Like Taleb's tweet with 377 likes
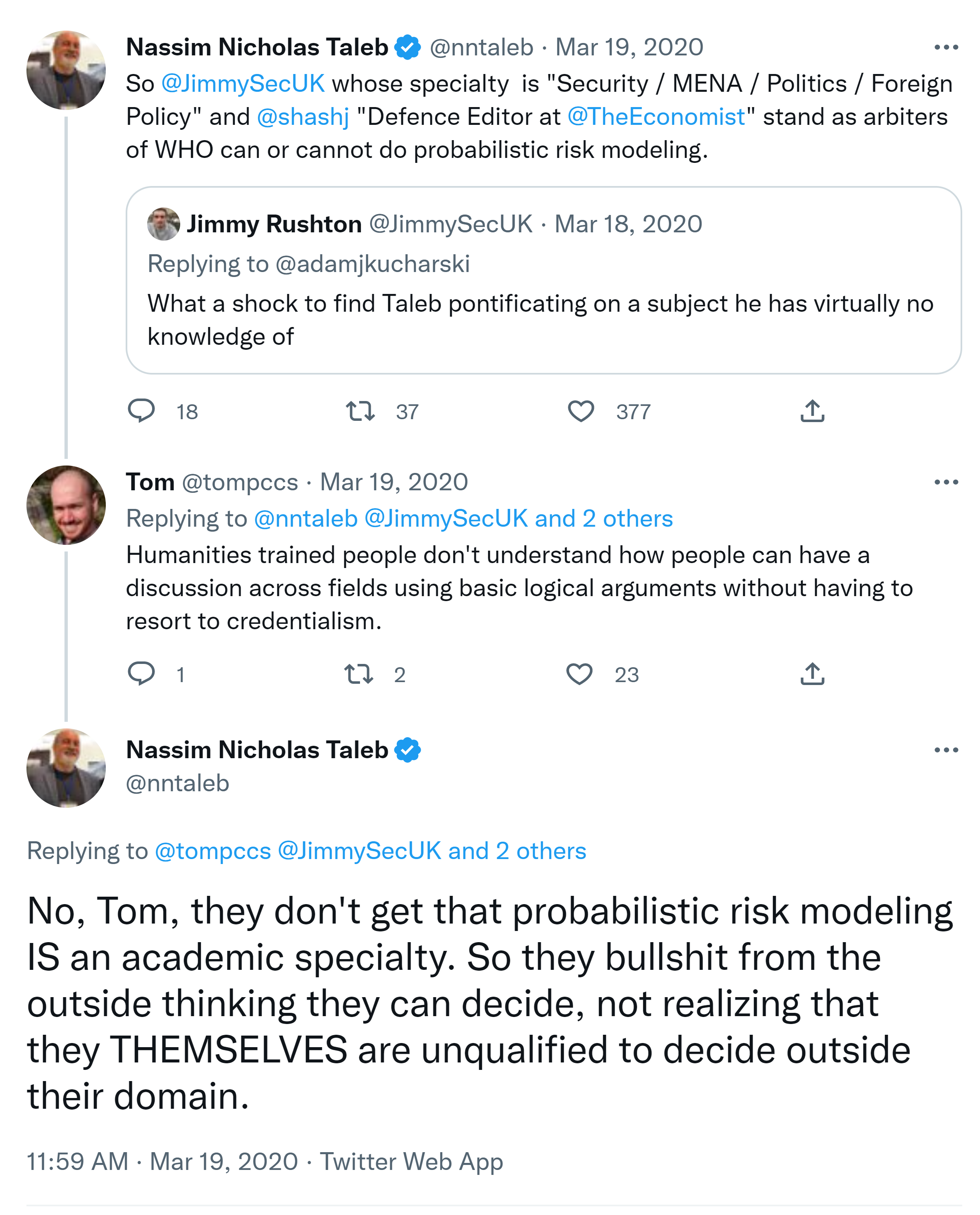The height and width of the screenshot is (1215, 980). 580,411
